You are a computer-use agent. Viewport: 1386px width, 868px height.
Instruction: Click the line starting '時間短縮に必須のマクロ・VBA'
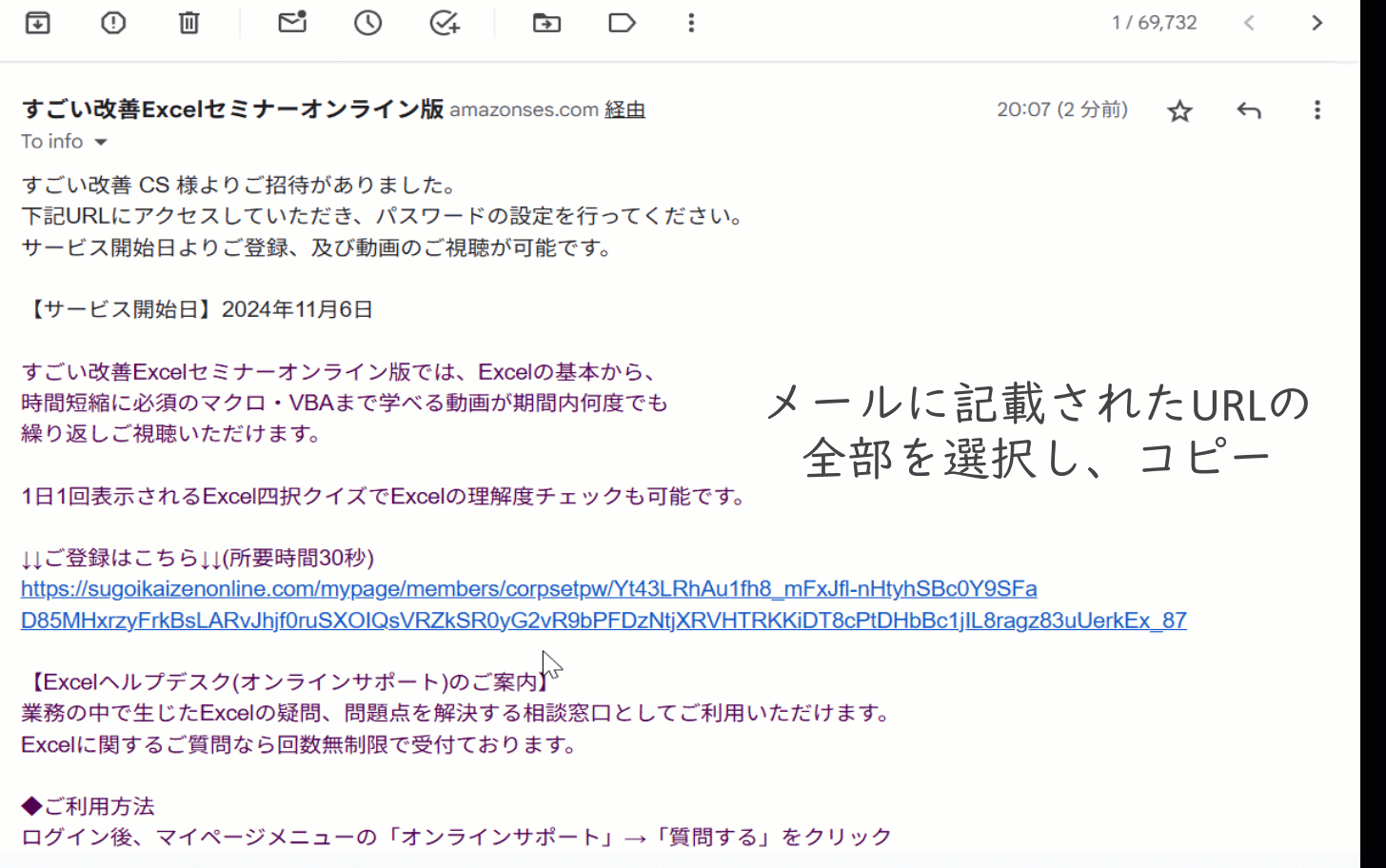(x=345, y=403)
